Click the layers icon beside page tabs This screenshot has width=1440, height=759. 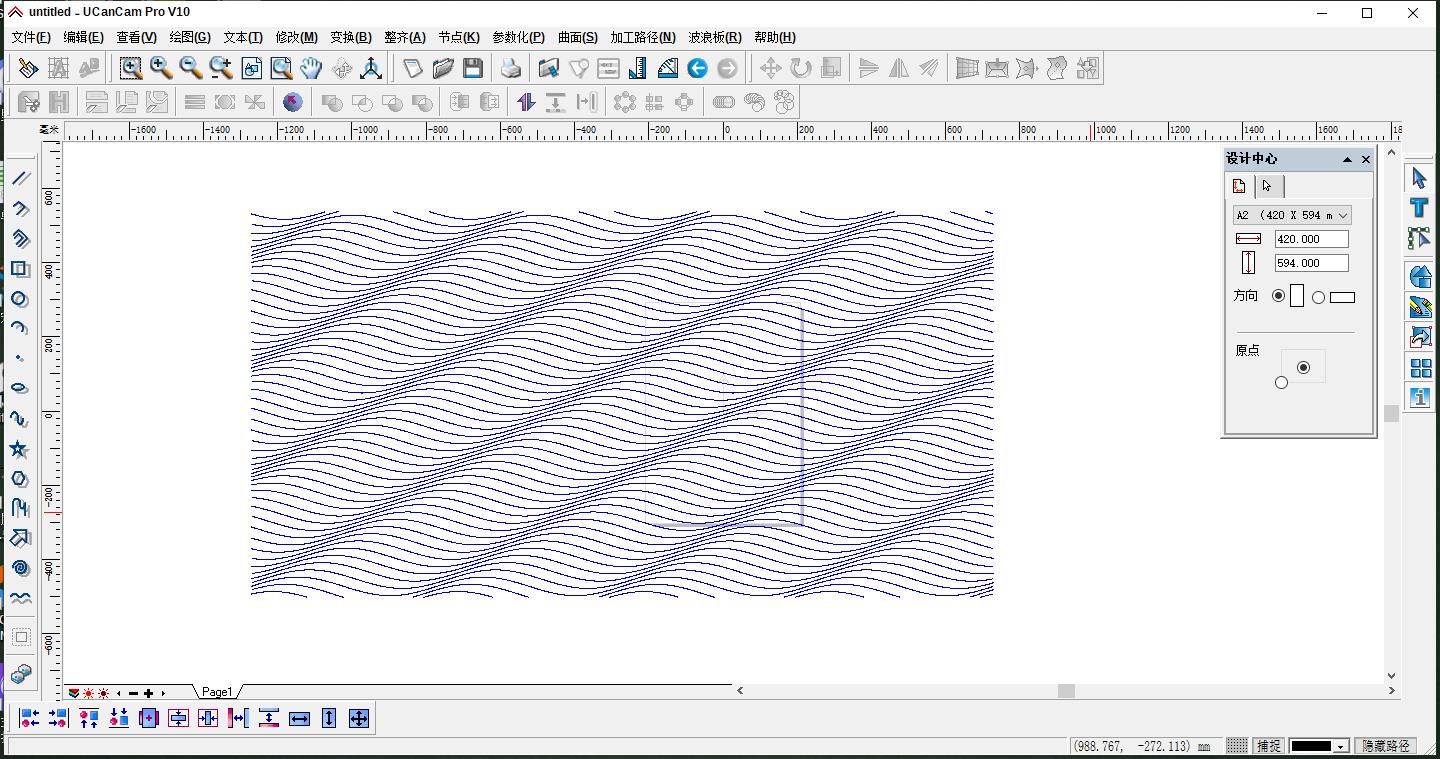coord(74,693)
